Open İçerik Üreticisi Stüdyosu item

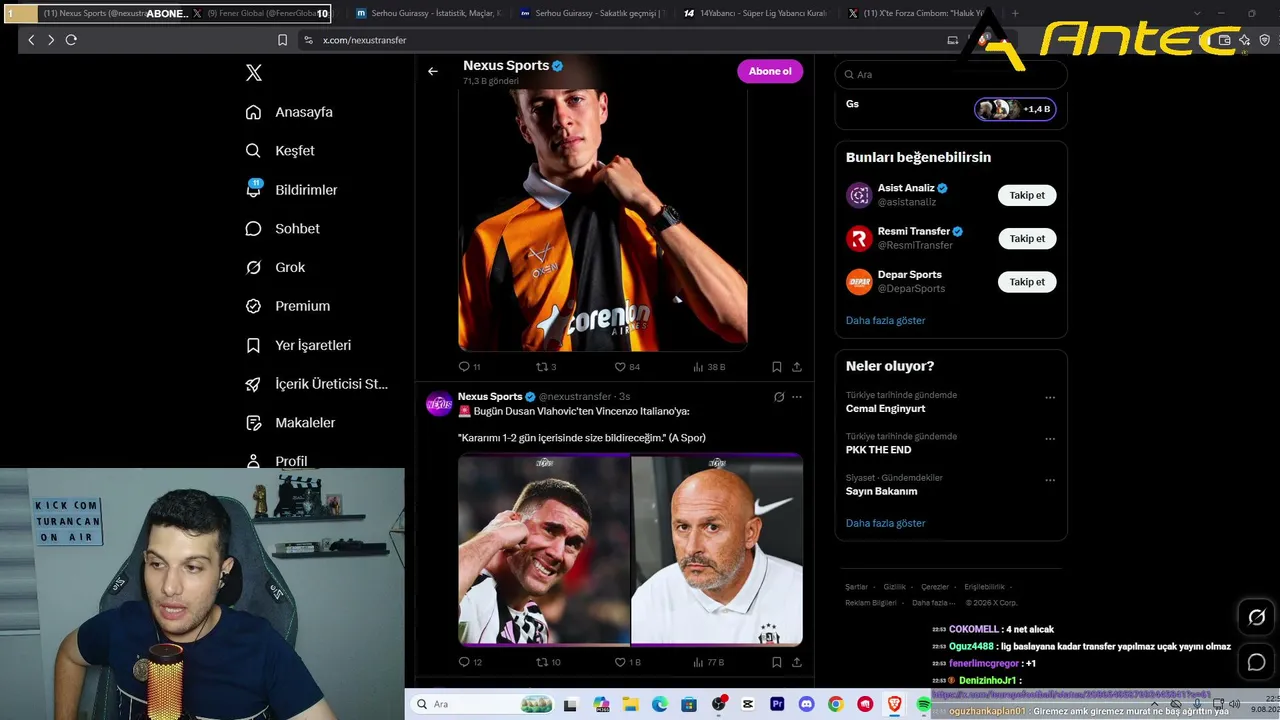(x=317, y=384)
